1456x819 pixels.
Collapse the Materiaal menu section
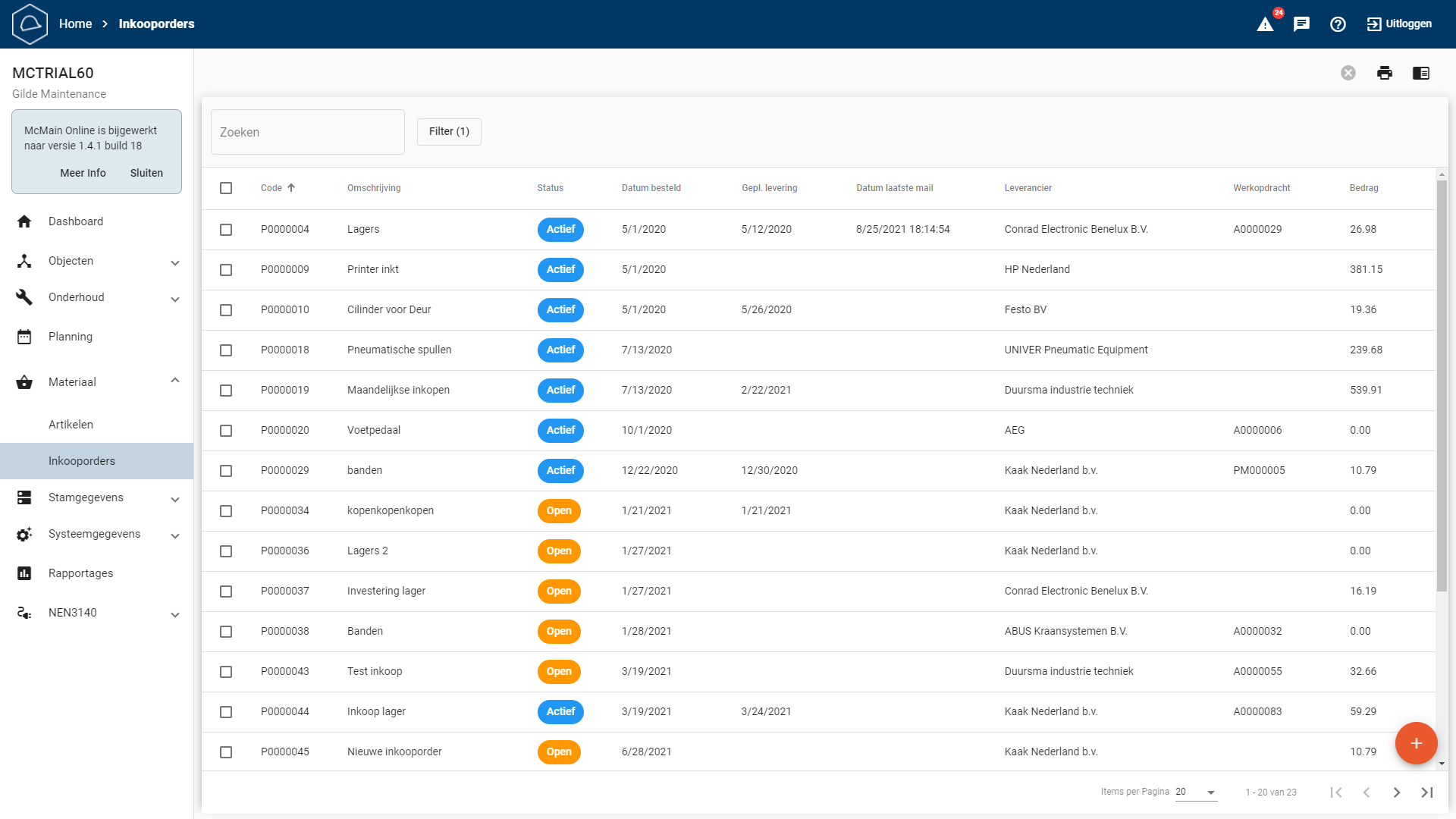(175, 381)
